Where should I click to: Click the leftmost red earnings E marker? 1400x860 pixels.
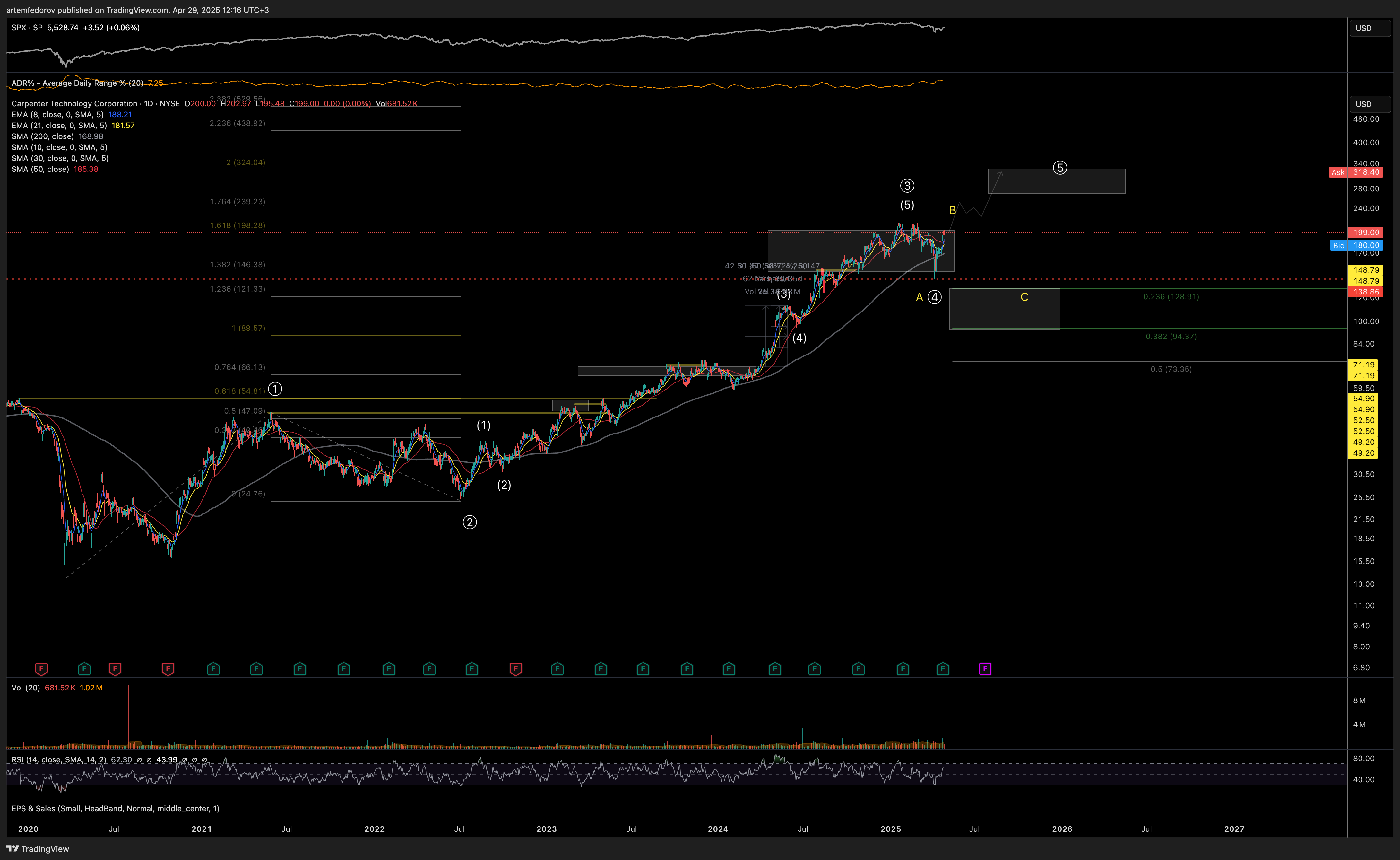click(41, 669)
